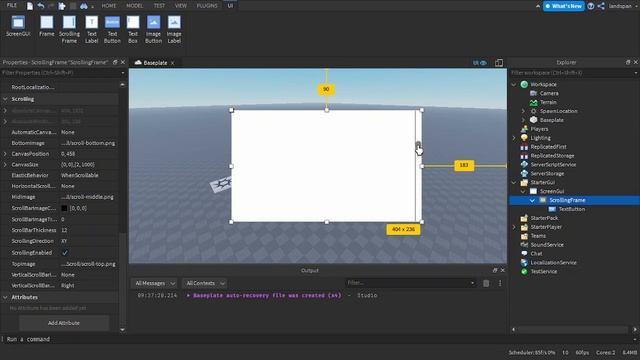Image resolution: width=640 pixels, height=360 pixels.
Task: Select Baseplate in the Explorer tree
Action: click(x=551, y=120)
